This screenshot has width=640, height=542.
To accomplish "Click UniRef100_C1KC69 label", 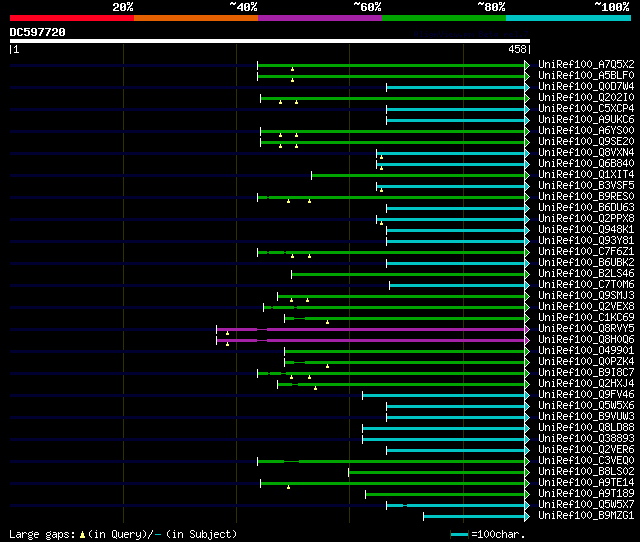I will pyautogui.click(x=586, y=318).
